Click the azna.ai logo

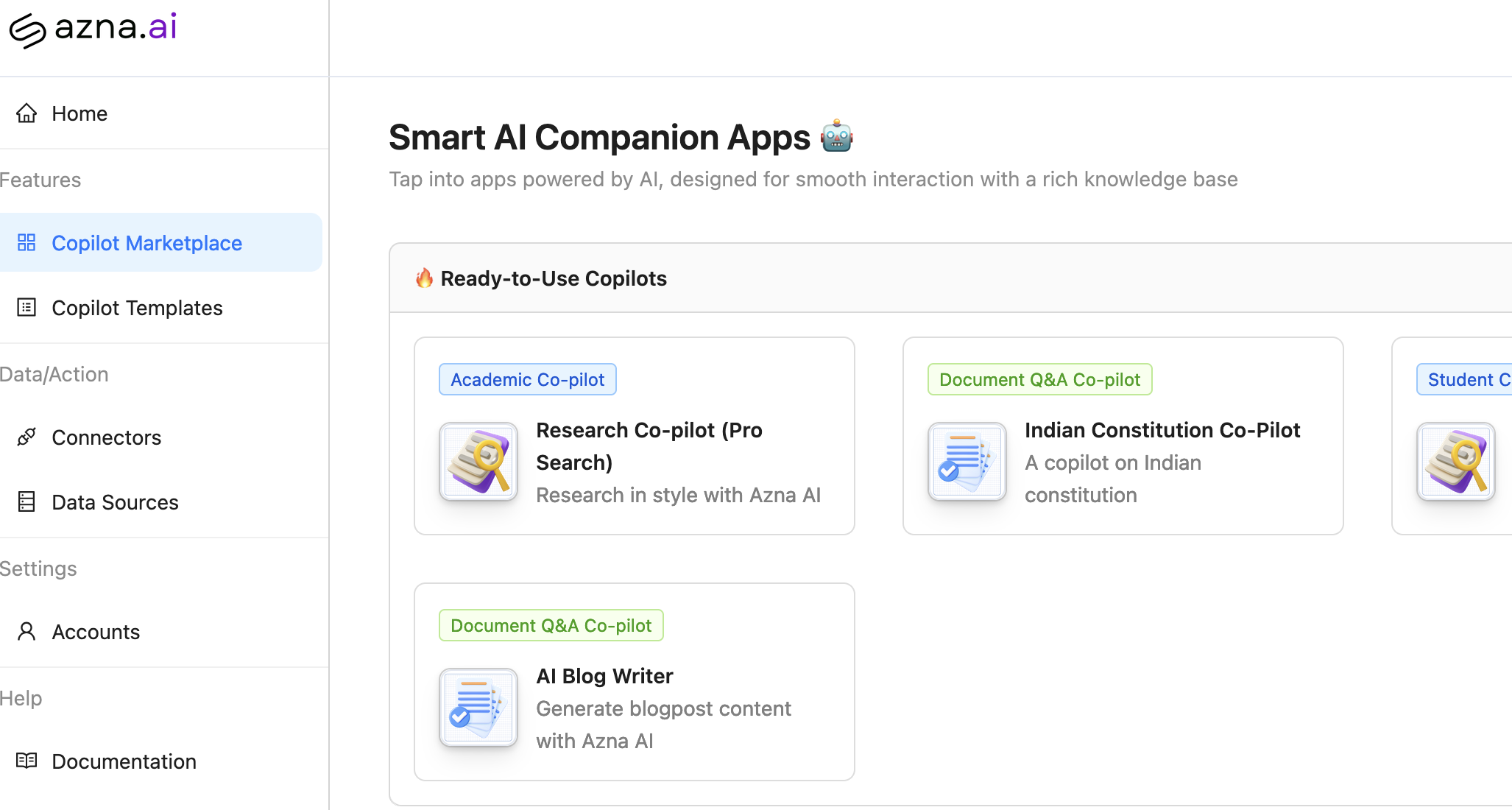[93, 29]
